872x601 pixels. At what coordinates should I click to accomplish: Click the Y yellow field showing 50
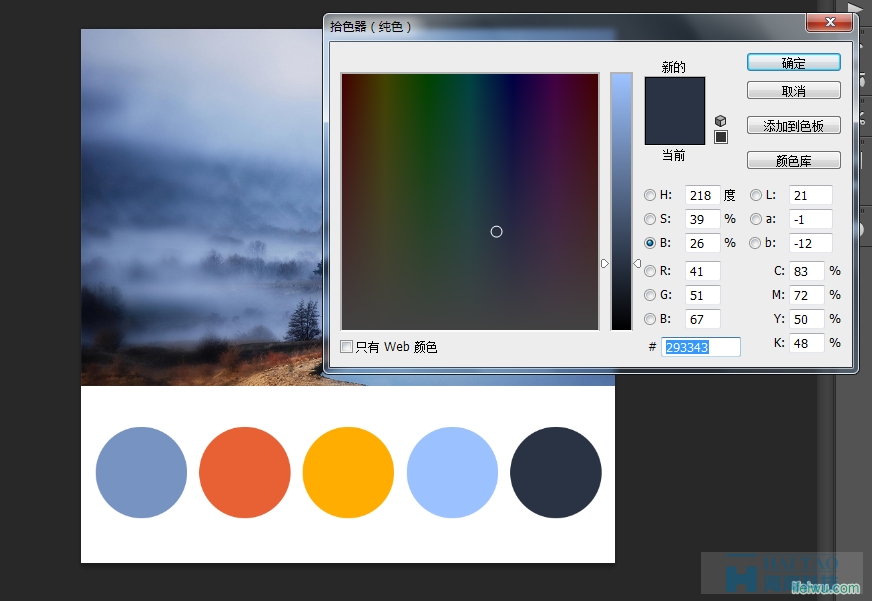coord(806,319)
